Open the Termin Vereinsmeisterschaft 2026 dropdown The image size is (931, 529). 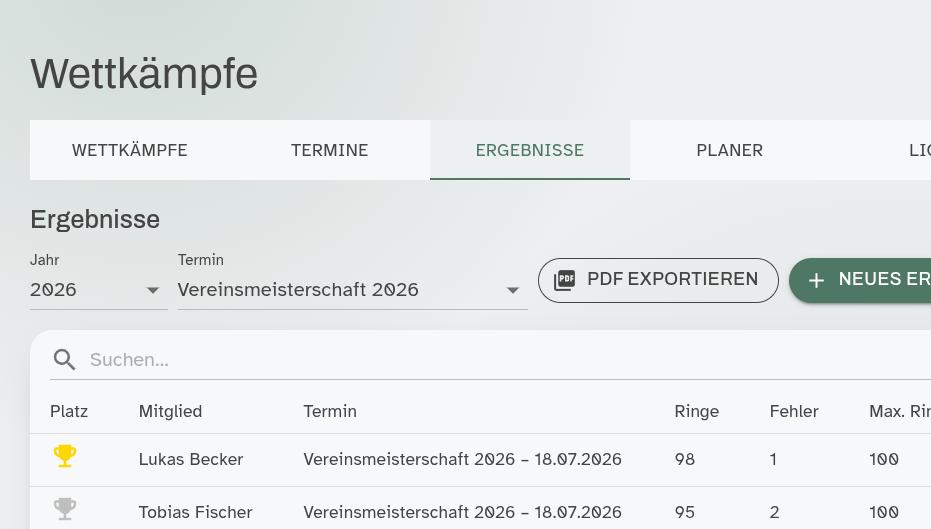click(352, 290)
